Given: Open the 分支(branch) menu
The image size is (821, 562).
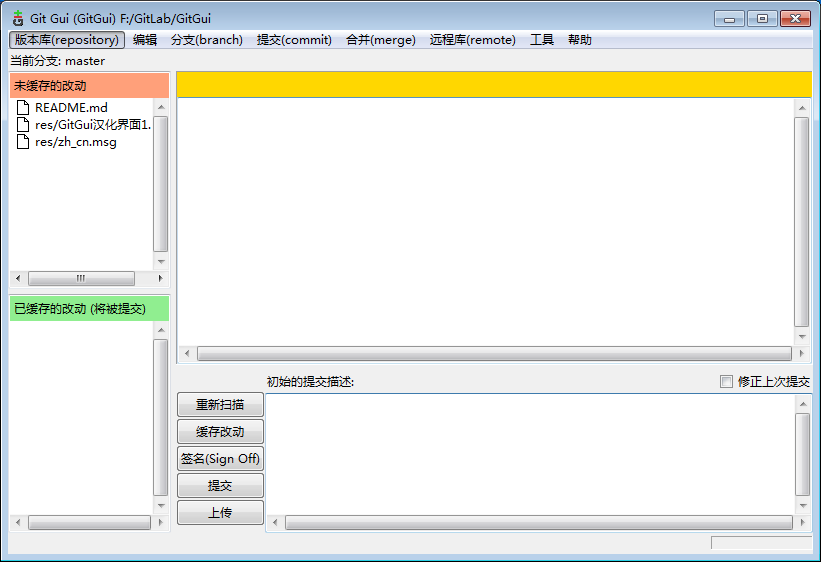Looking at the screenshot, I should point(207,40).
